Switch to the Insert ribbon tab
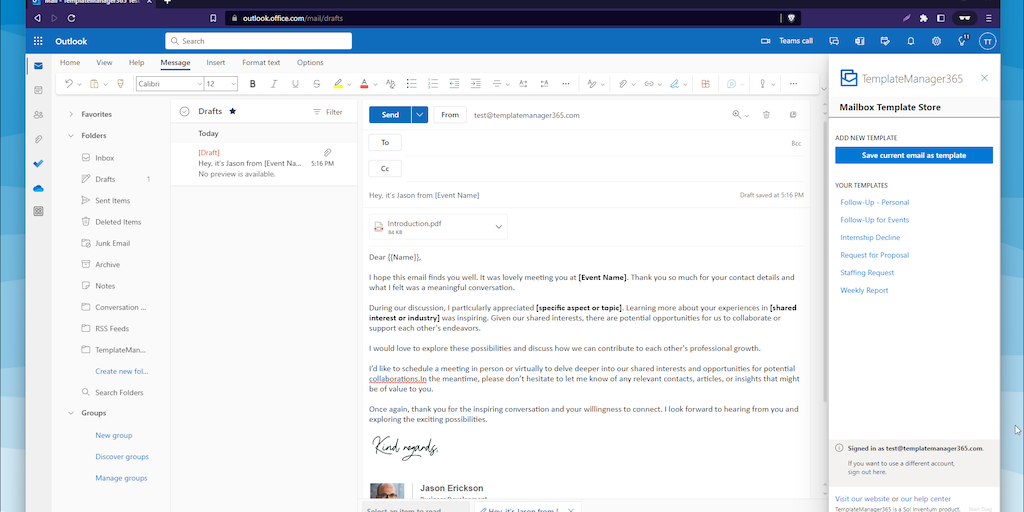This screenshot has width=1024, height=512. pyautogui.click(x=216, y=63)
